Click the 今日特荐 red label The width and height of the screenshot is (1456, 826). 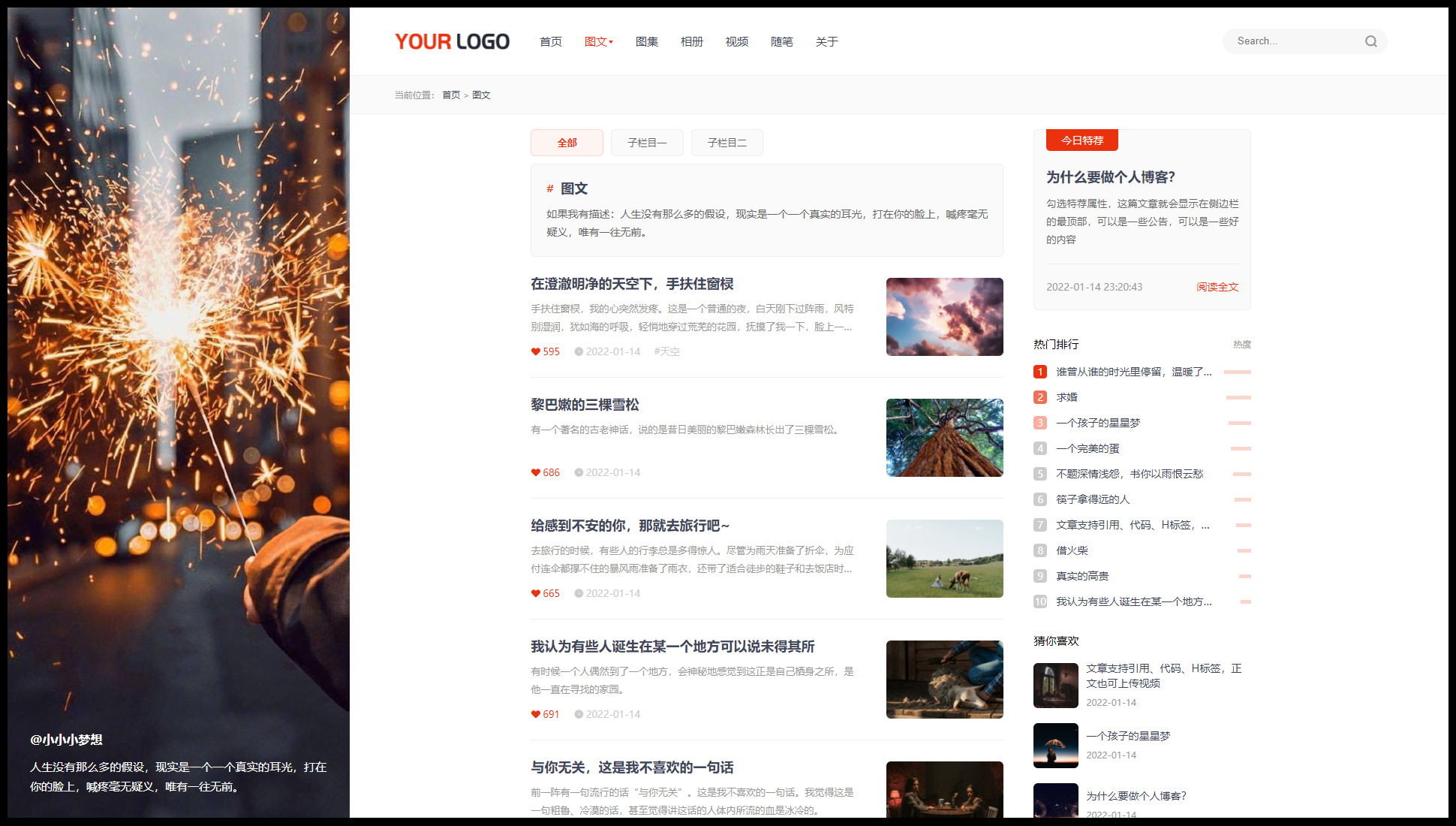coord(1082,140)
